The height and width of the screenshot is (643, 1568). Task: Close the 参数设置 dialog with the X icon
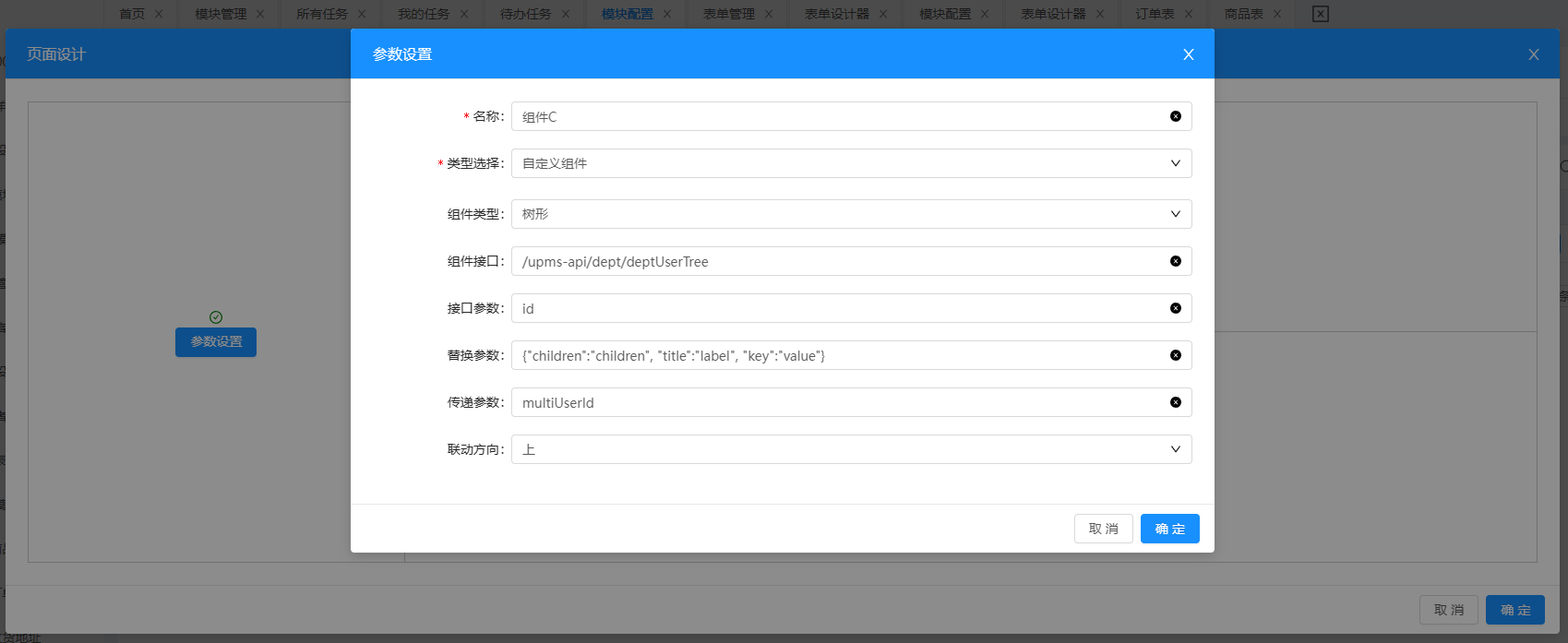coord(1188,54)
